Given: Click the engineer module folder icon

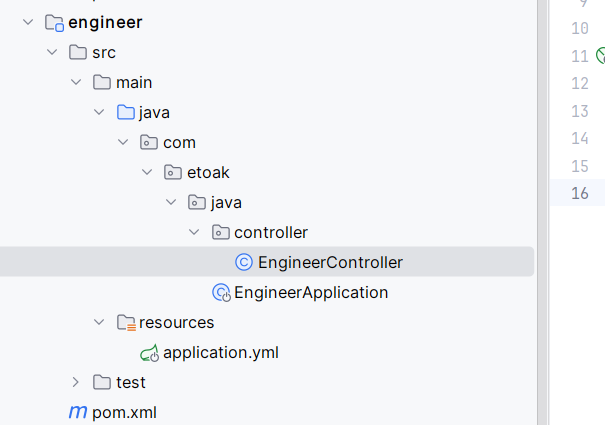Looking at the screenshot, I should (x=54, y=23).
